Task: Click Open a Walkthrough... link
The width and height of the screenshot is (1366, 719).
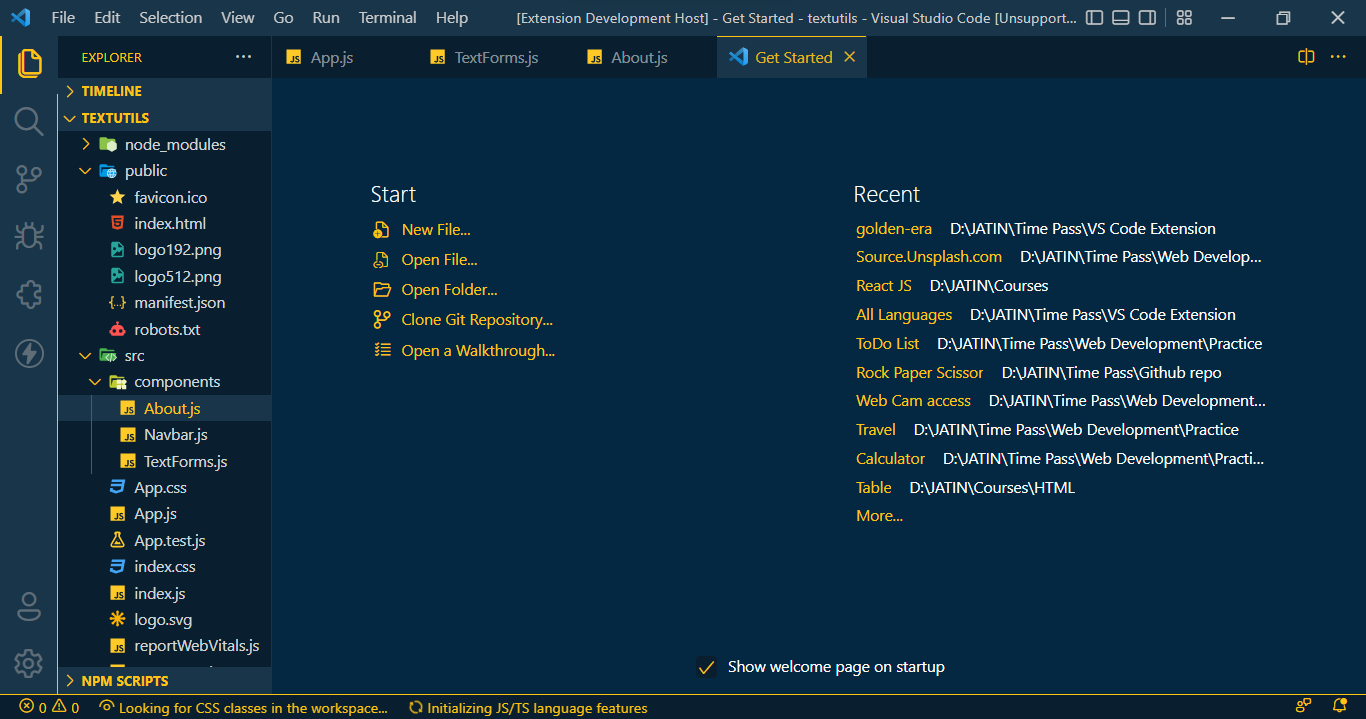Action: [478, 351]
